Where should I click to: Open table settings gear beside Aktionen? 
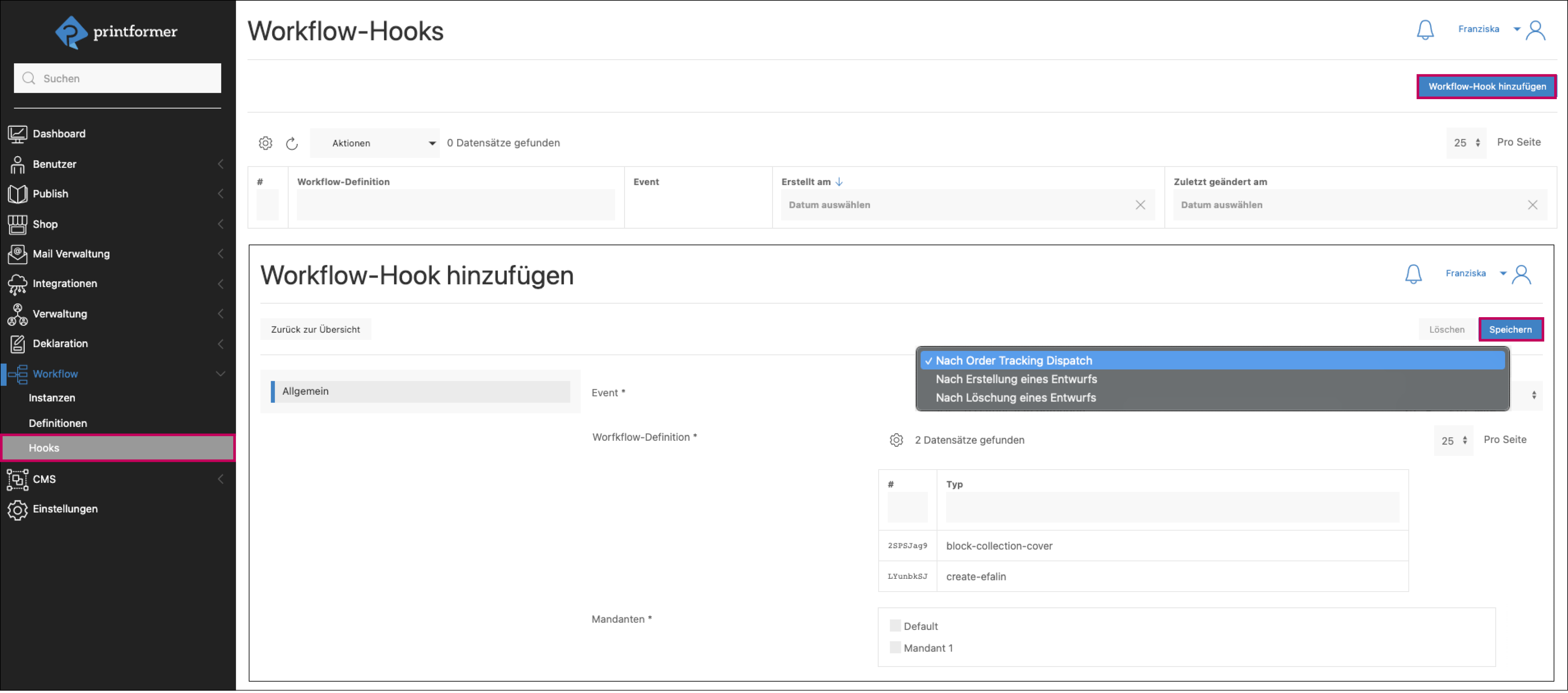[x=265, y=143]
